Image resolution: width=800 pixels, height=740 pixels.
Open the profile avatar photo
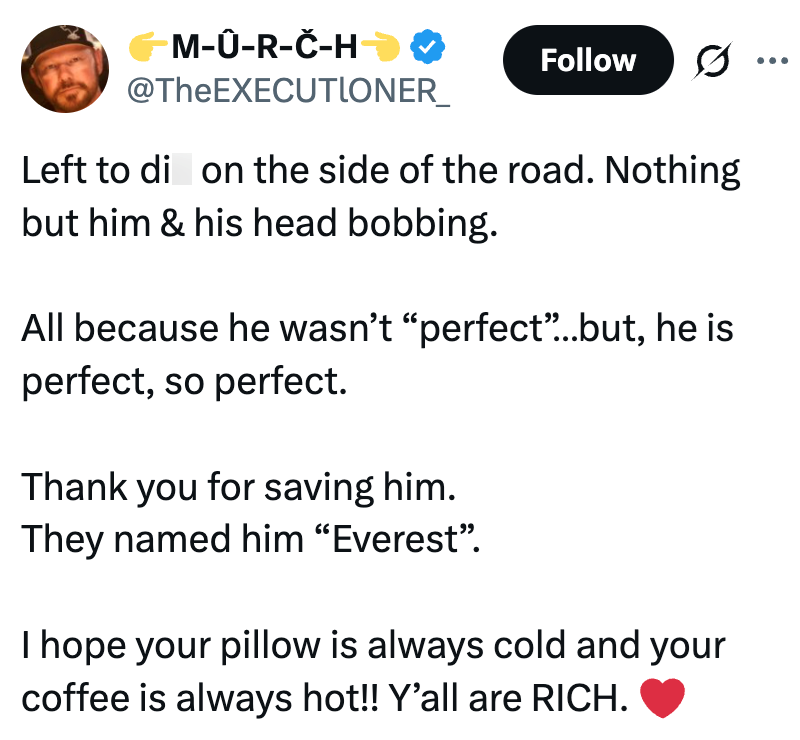62,66
